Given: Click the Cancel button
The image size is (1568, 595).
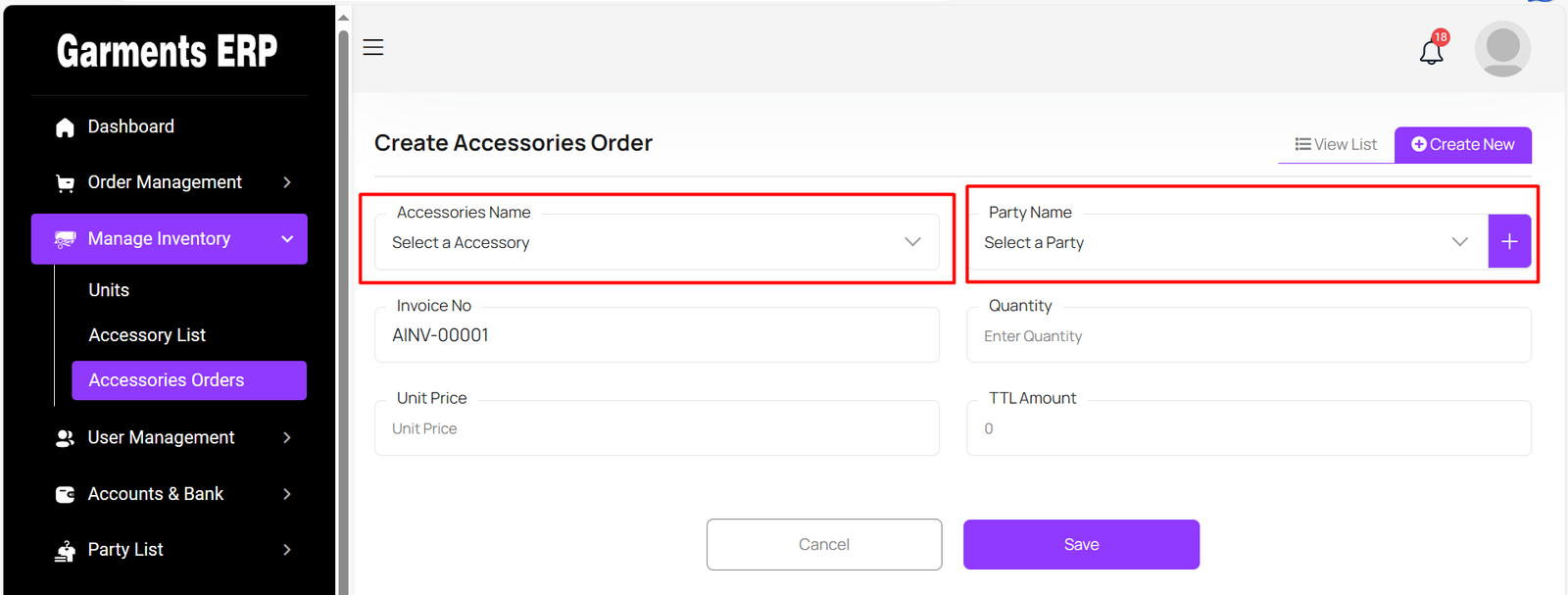Looking at the screenshot, I should click(824, 544).
